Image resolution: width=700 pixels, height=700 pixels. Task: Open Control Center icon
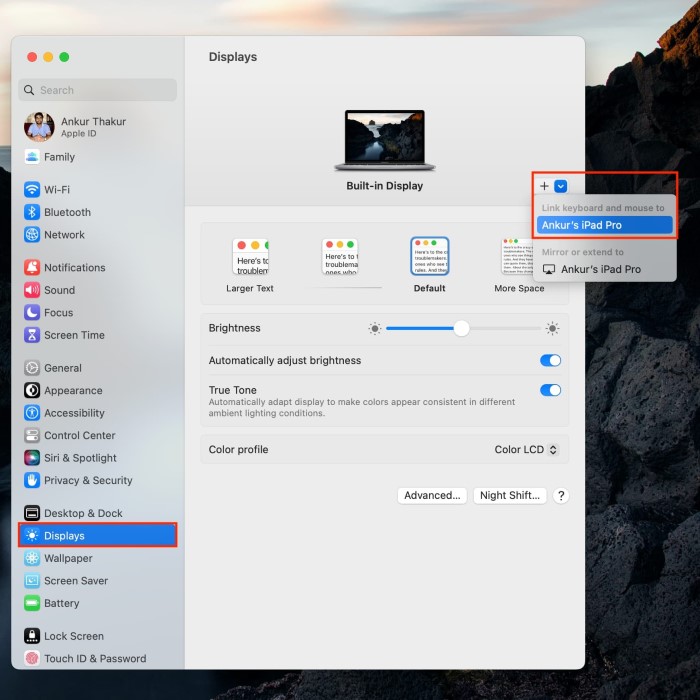[32, 435]
